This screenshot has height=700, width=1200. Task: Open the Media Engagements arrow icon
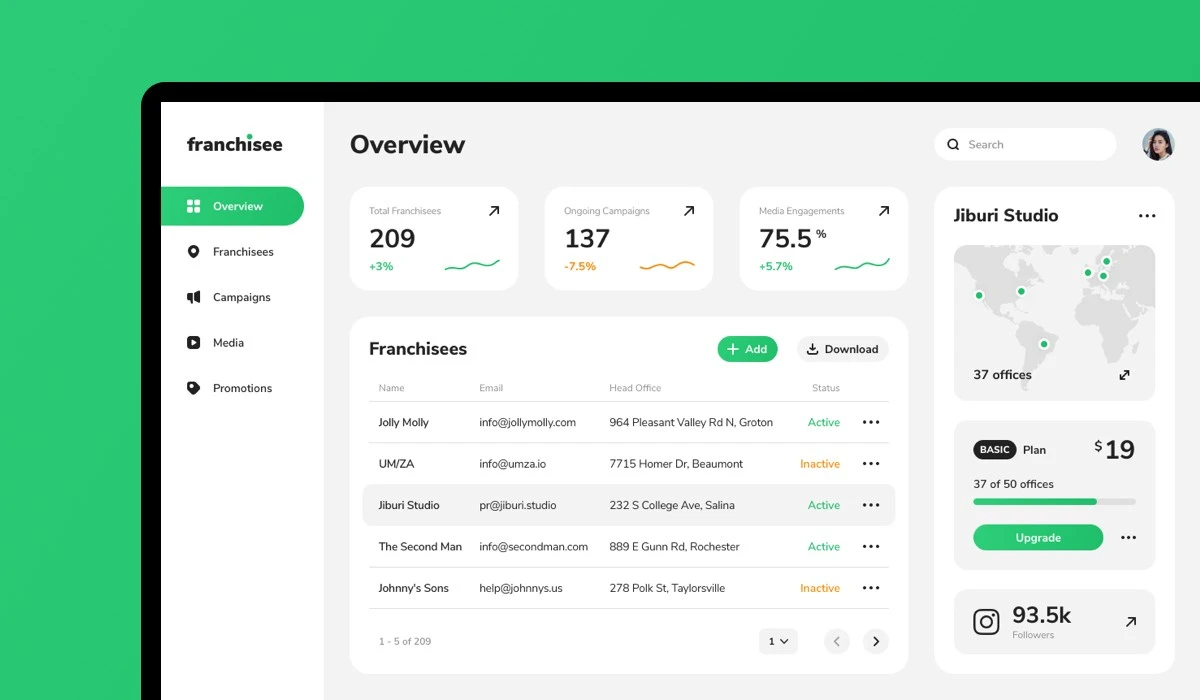[x=883, y=211]
